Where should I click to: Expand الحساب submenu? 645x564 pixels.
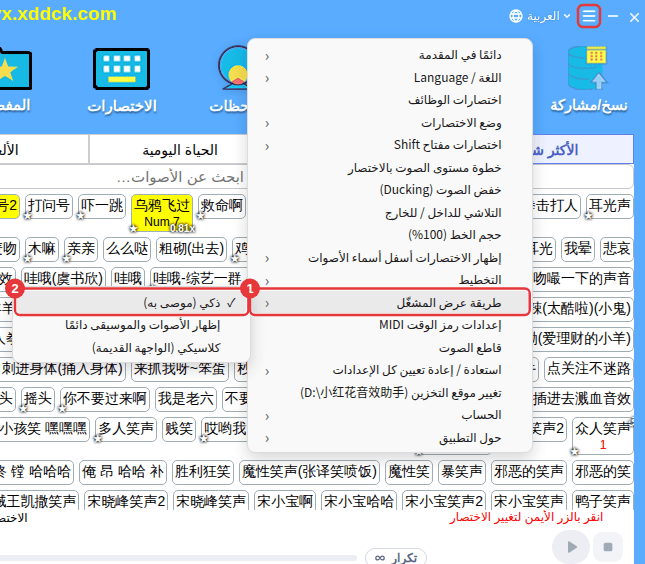tap(390, 415)
